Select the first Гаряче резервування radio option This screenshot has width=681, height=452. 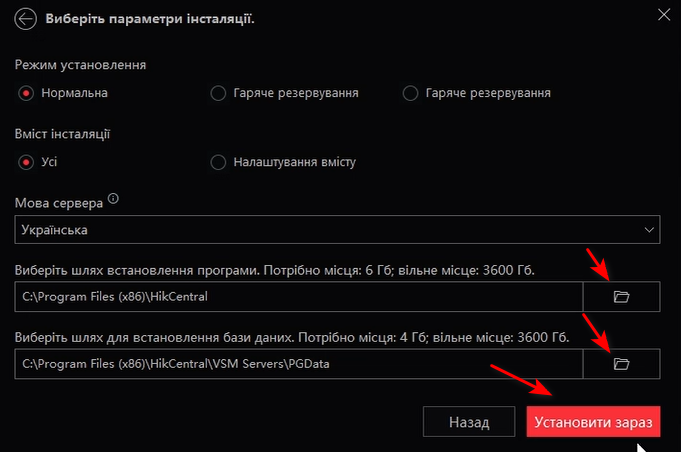click(x=218, y=93)
